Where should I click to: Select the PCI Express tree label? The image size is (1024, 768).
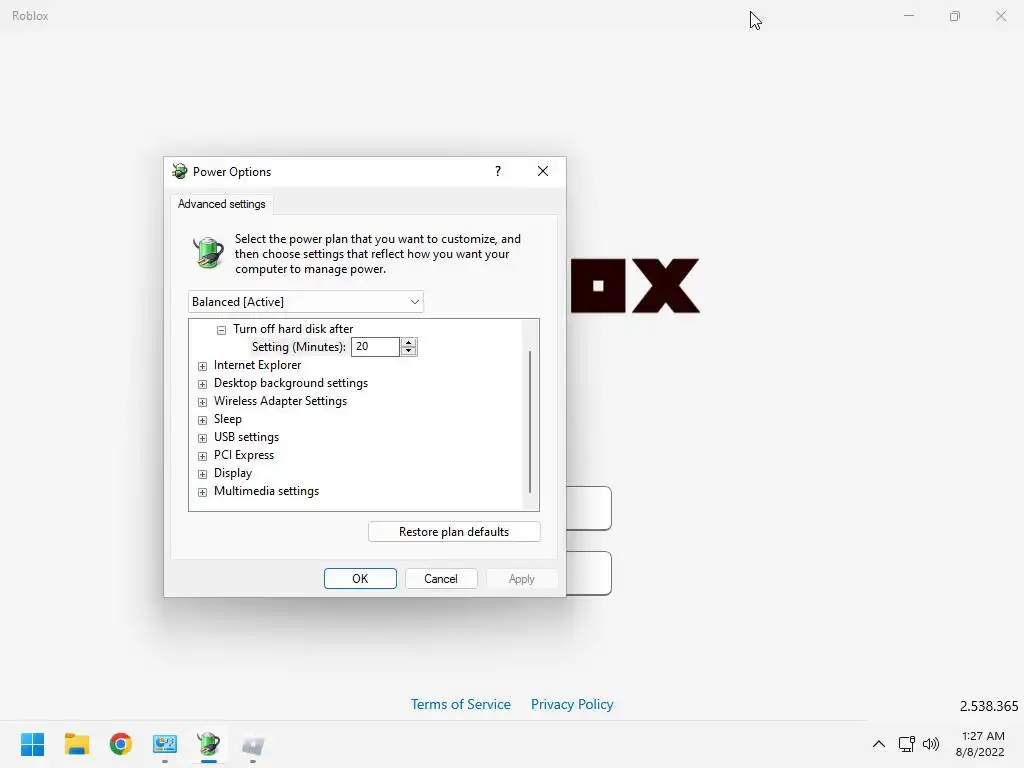point(244,455)
